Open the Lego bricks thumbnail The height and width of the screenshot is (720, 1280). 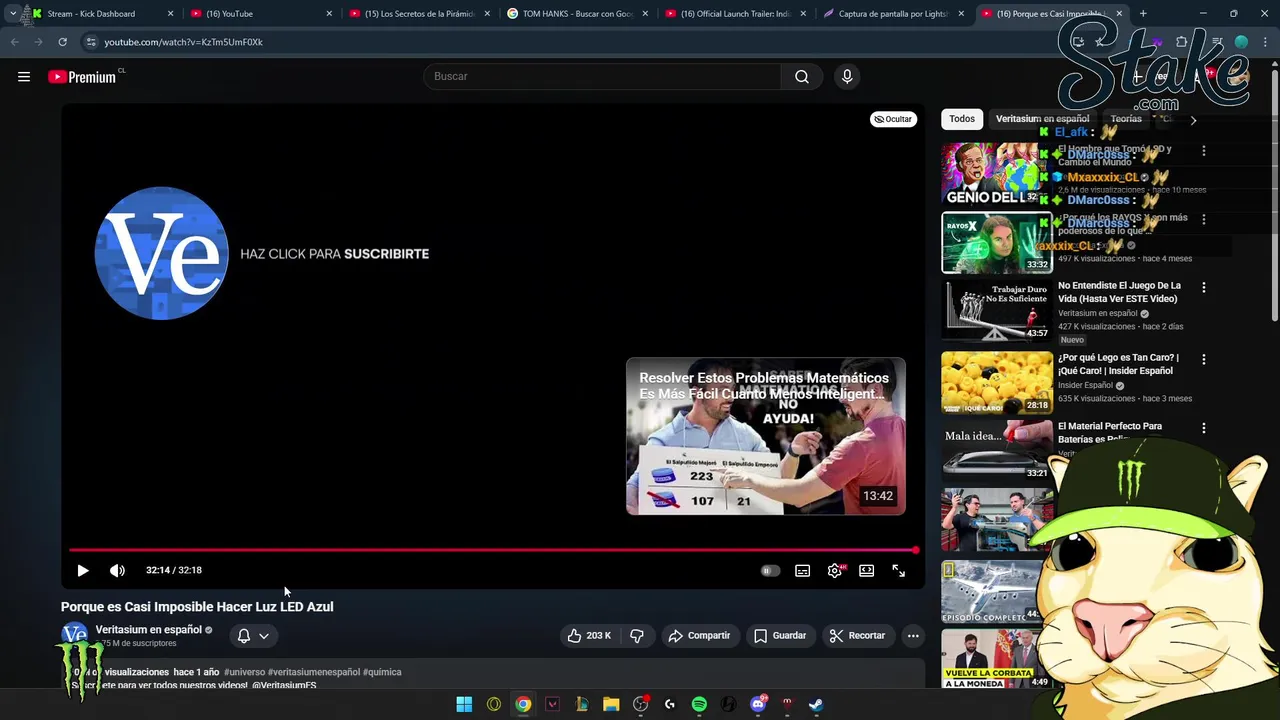997,382
